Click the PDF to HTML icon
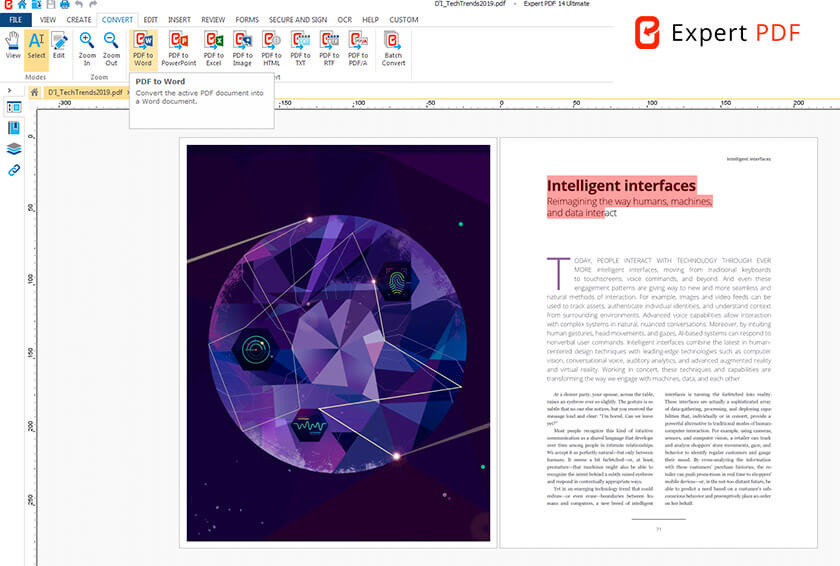Screen dimensions: 840x566 [x=271, y=47]
